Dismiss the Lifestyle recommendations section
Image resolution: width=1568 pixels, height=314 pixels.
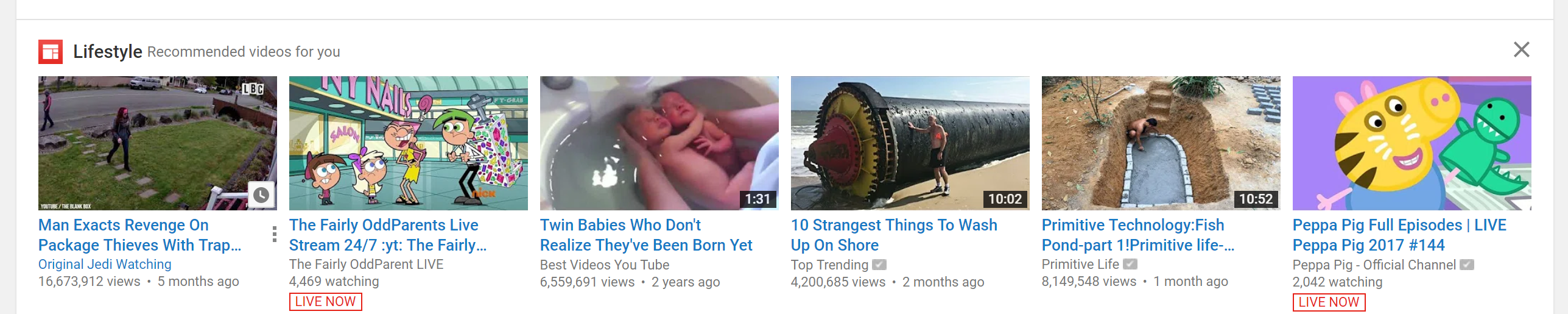[x=1521, y=49]
